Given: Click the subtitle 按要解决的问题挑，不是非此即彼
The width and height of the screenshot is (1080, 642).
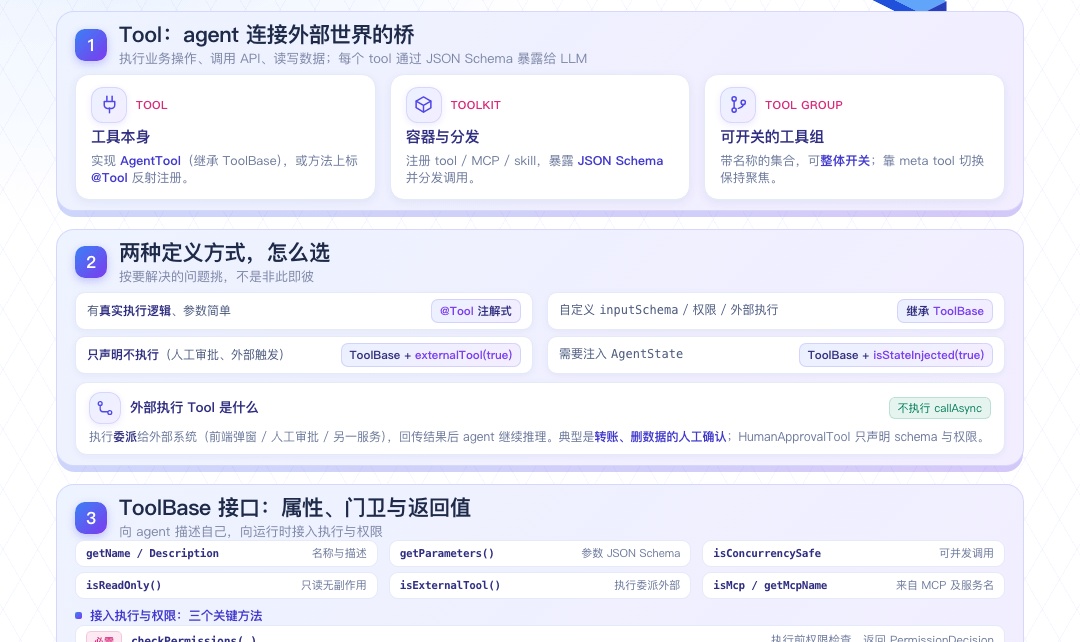Looking at the screenshot, I should point(216,277).
